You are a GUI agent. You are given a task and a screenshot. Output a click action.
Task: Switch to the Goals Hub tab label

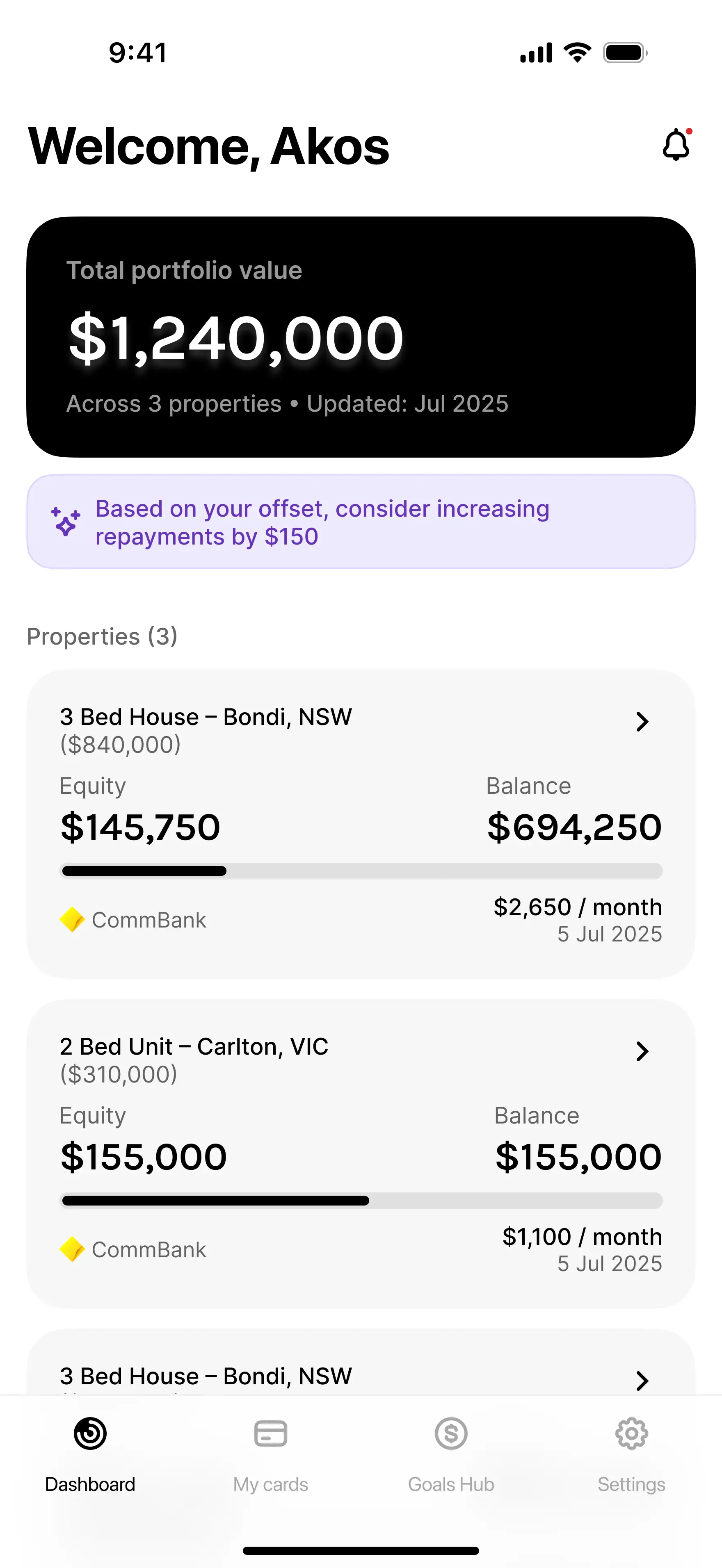(451, 1485)
